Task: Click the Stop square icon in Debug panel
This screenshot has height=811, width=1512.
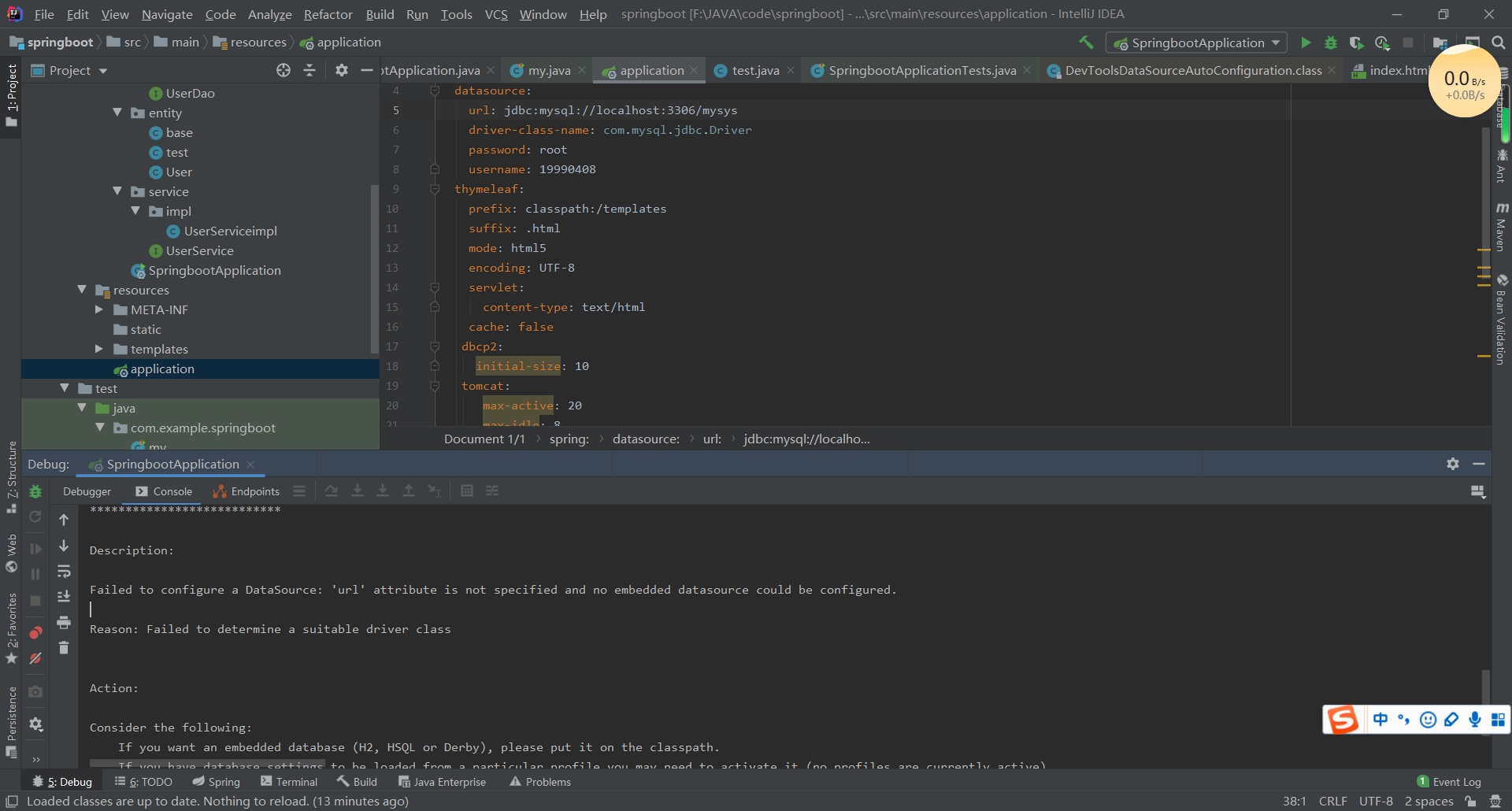Action: coord(35,601)
